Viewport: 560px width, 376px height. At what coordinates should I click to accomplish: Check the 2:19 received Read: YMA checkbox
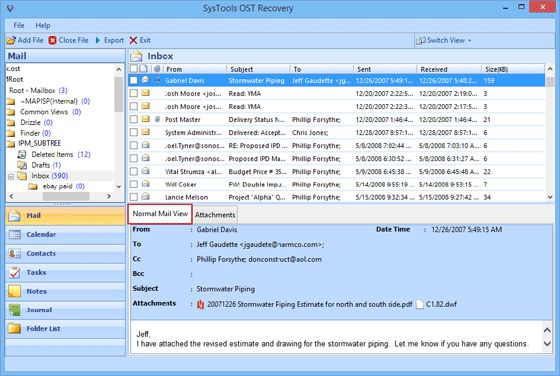pyautogui.click(x=134, y=94)
